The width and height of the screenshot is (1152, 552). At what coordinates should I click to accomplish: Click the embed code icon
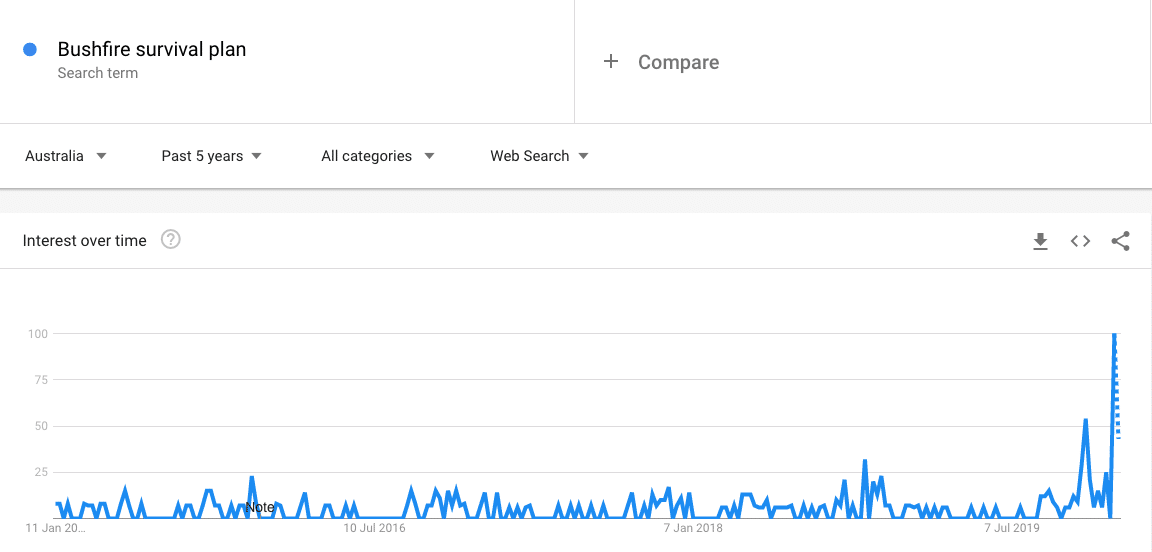click(x=1080, y=241)
